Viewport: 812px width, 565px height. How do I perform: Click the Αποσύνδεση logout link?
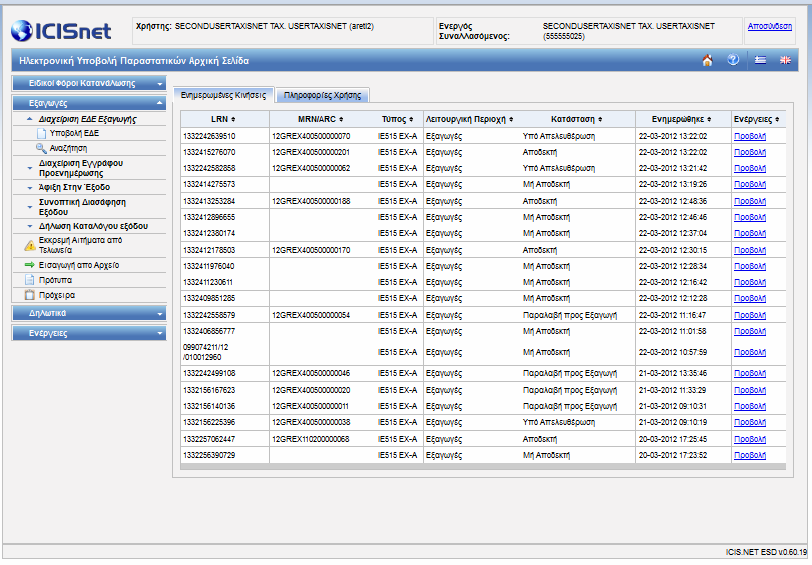pos(770,26)
